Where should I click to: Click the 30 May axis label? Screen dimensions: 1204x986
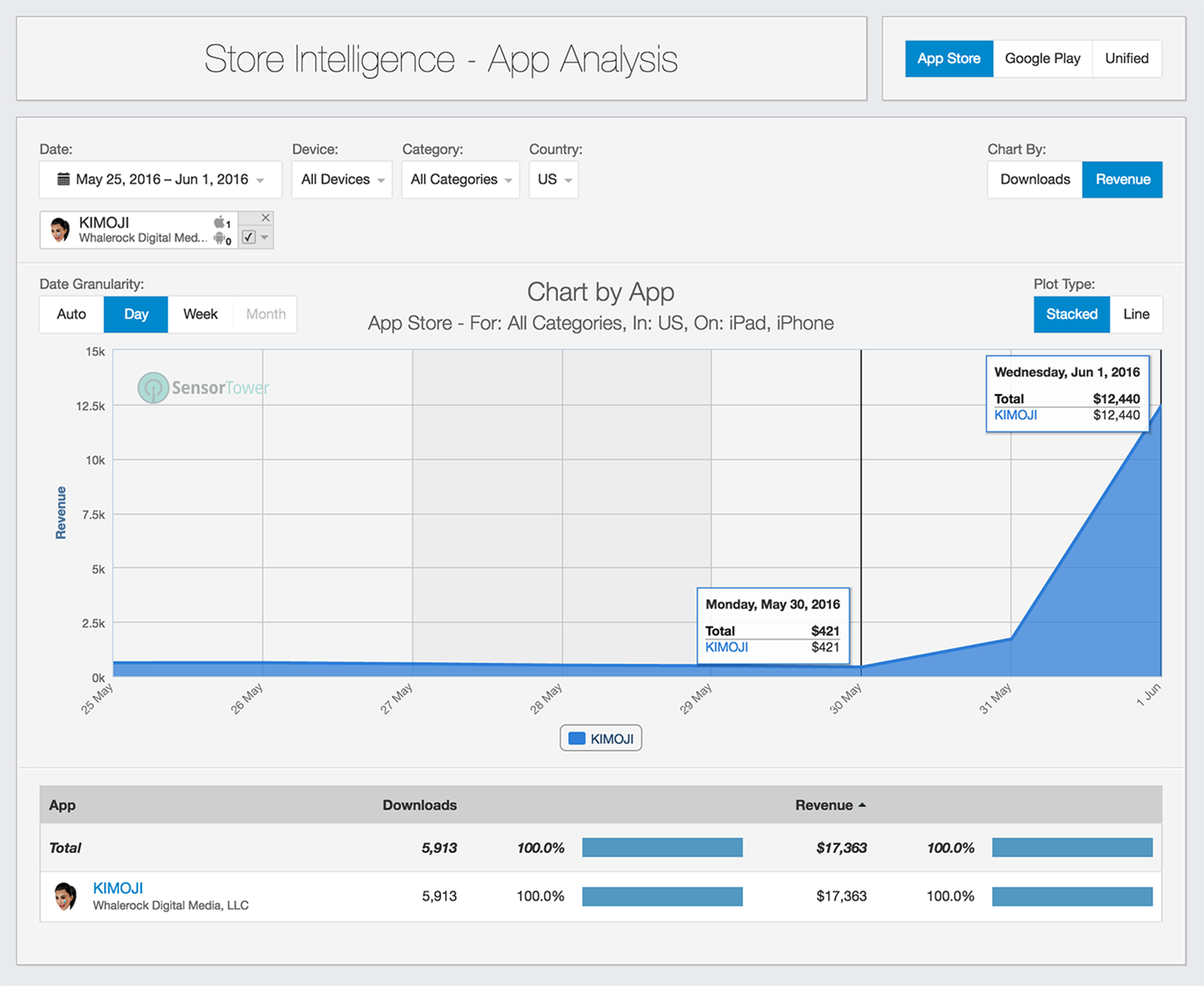point(845,700)
